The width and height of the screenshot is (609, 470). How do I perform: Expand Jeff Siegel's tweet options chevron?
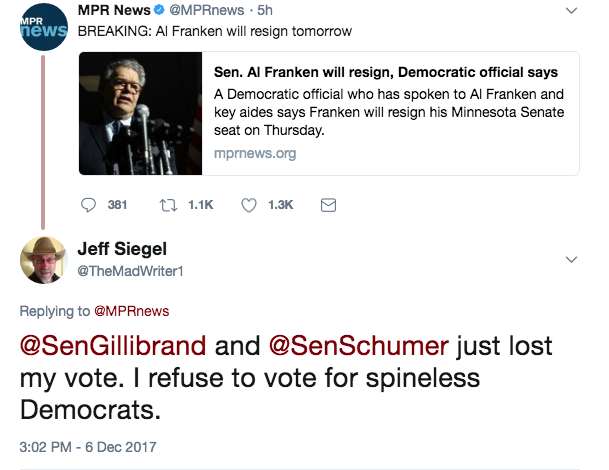571,259
